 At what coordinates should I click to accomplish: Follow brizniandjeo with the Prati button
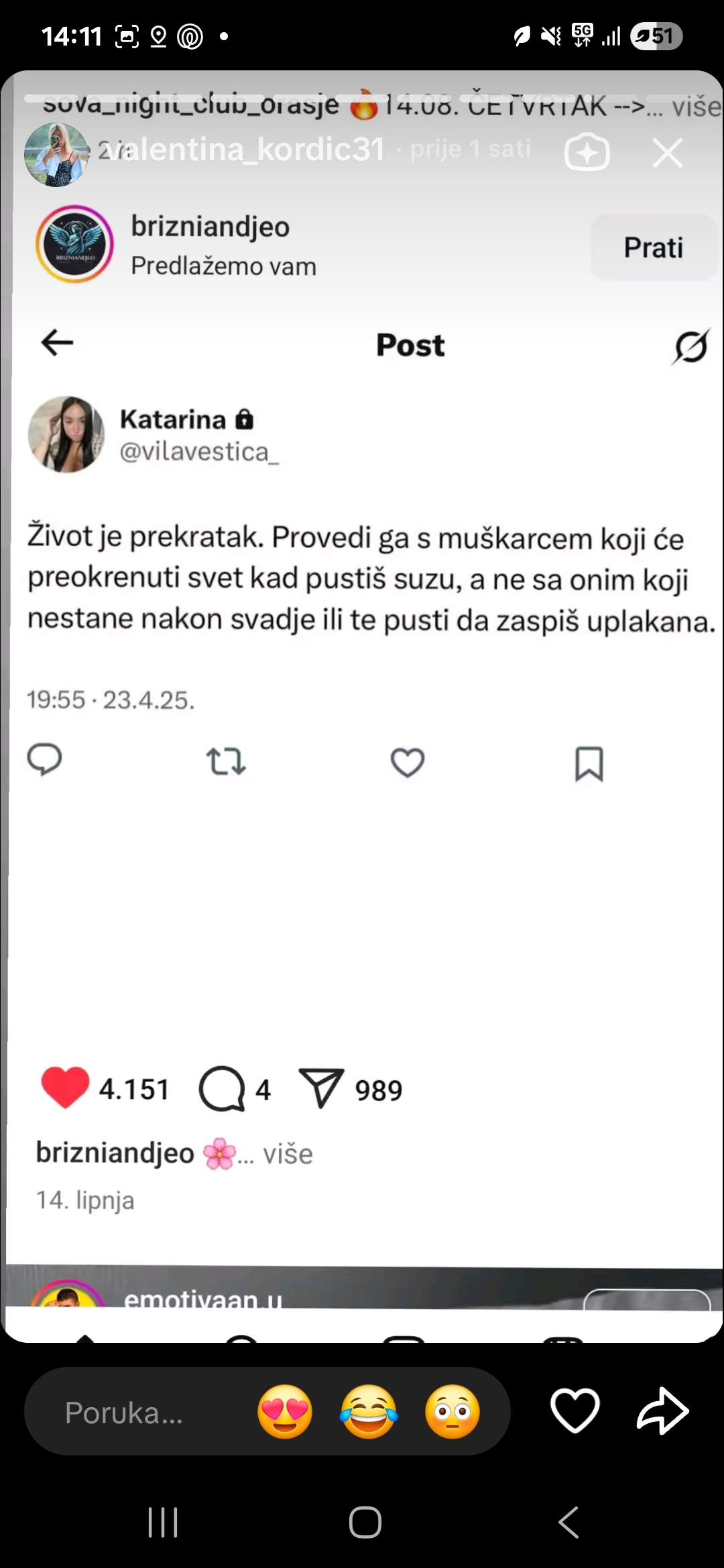click(x=654, y=248)
